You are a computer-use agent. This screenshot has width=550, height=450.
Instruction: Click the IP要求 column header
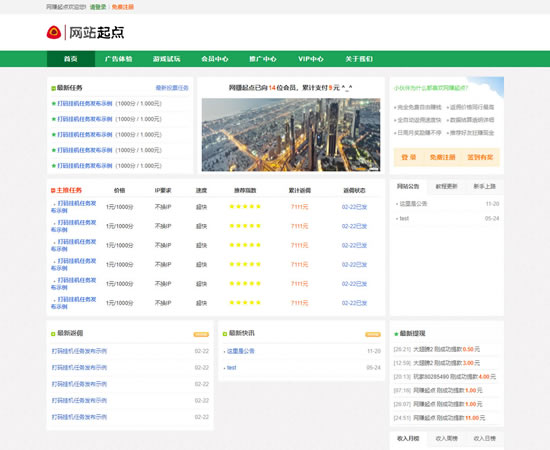point(163,190)
